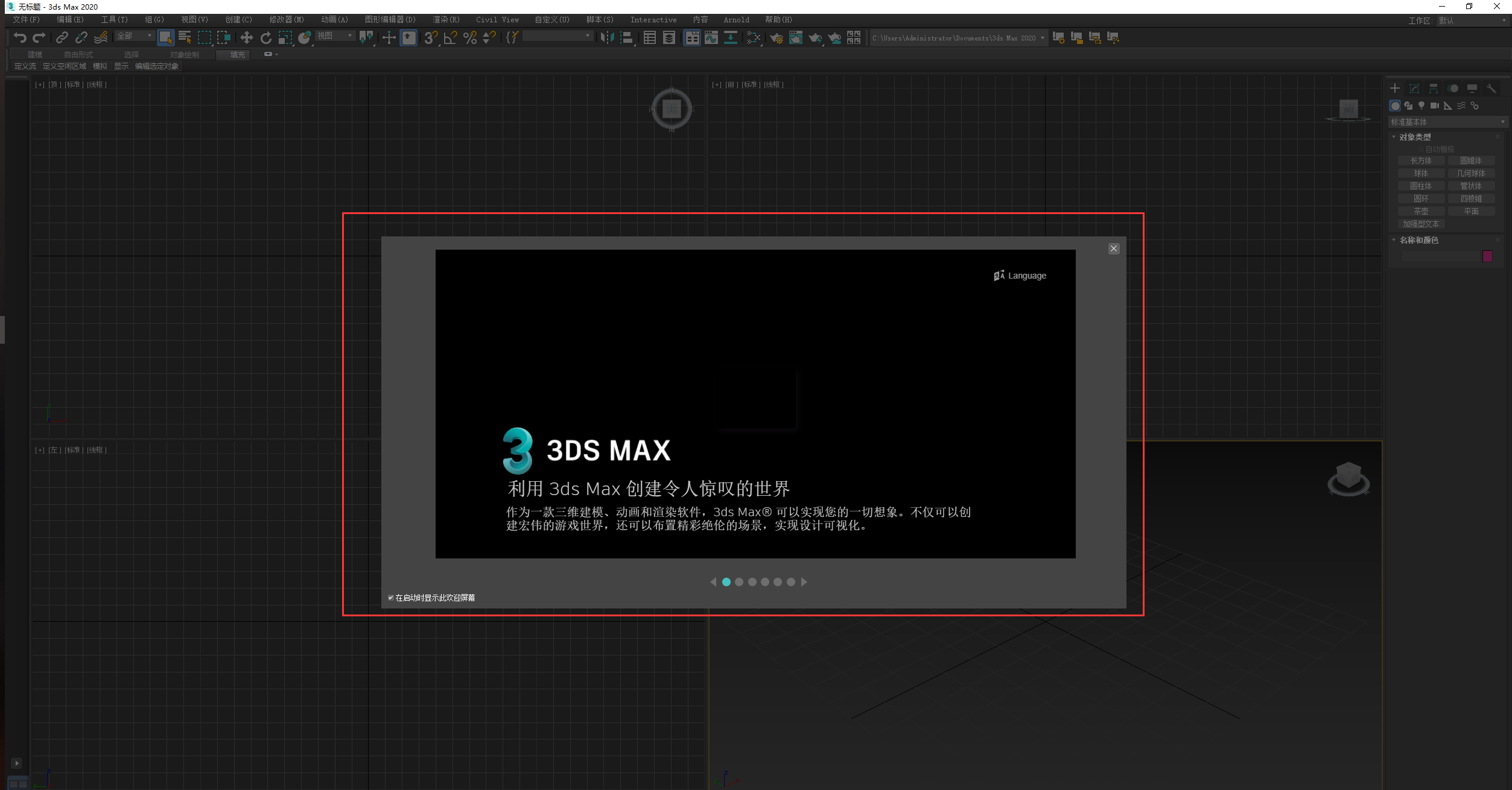Click the object color swatch

click(1487, 256)
